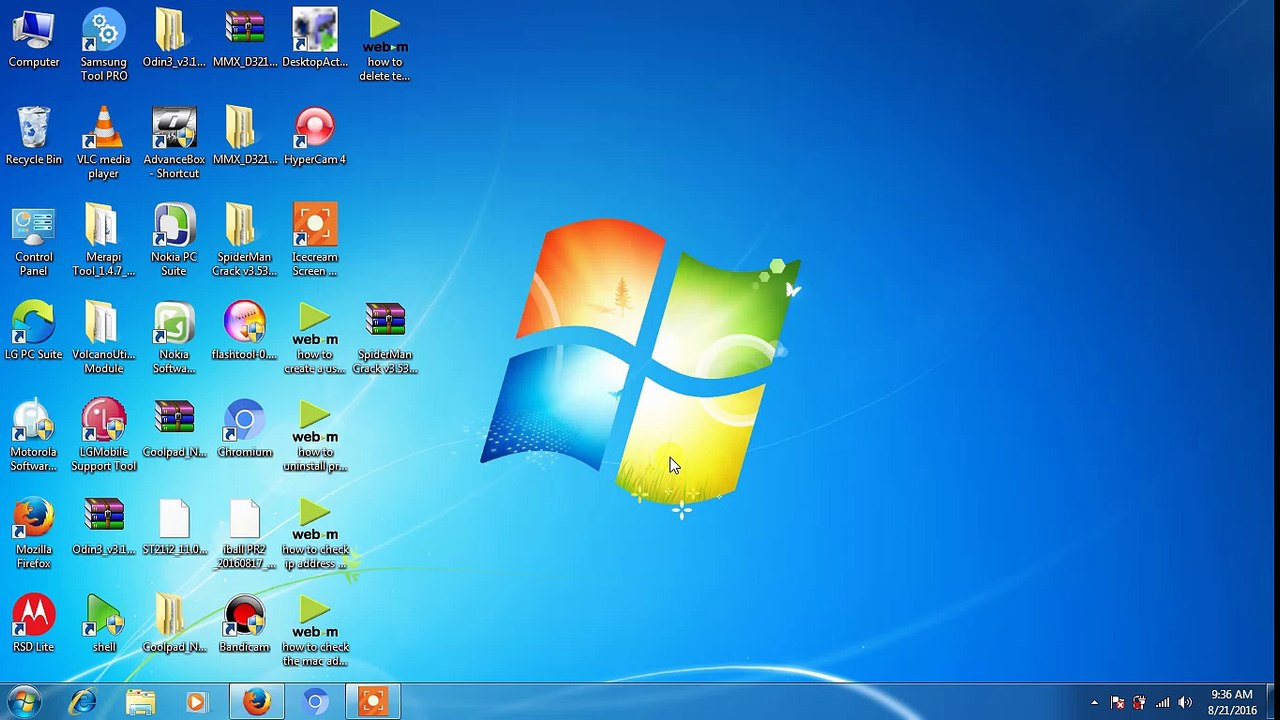The width and height of the screenshot is (1280, 720).
Task: Open the network signal tray icon
Action: pos(1162,703)
